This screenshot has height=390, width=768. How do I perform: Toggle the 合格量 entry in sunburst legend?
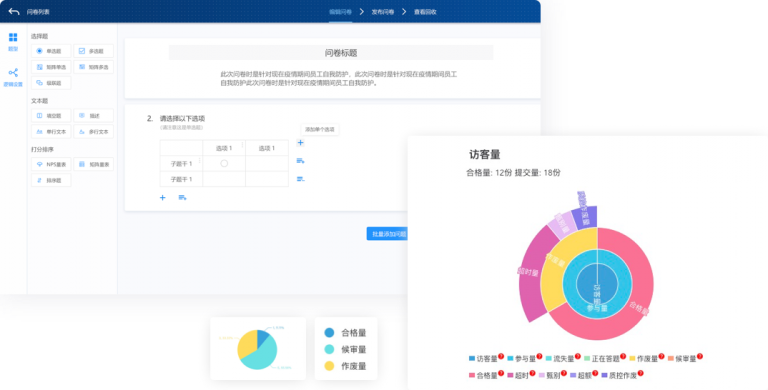(483, 376)
